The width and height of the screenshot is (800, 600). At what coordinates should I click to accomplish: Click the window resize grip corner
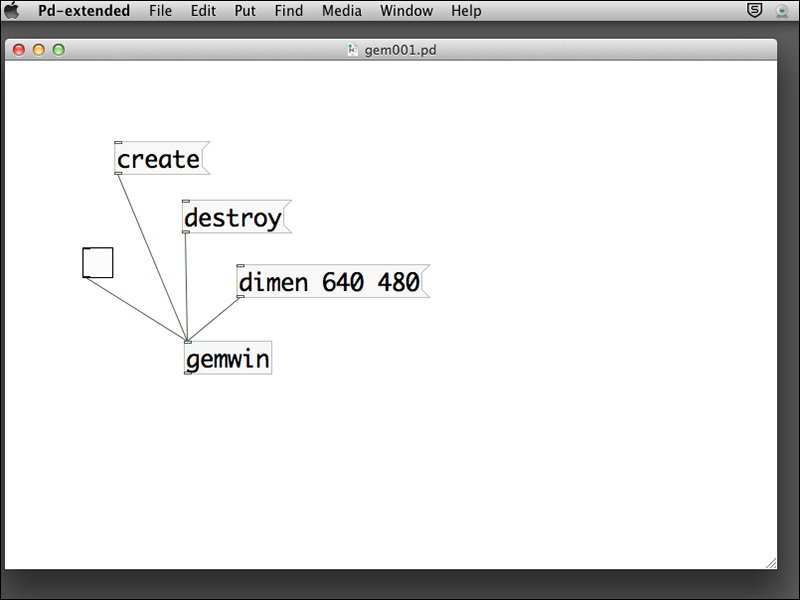[x=770, y=563]
